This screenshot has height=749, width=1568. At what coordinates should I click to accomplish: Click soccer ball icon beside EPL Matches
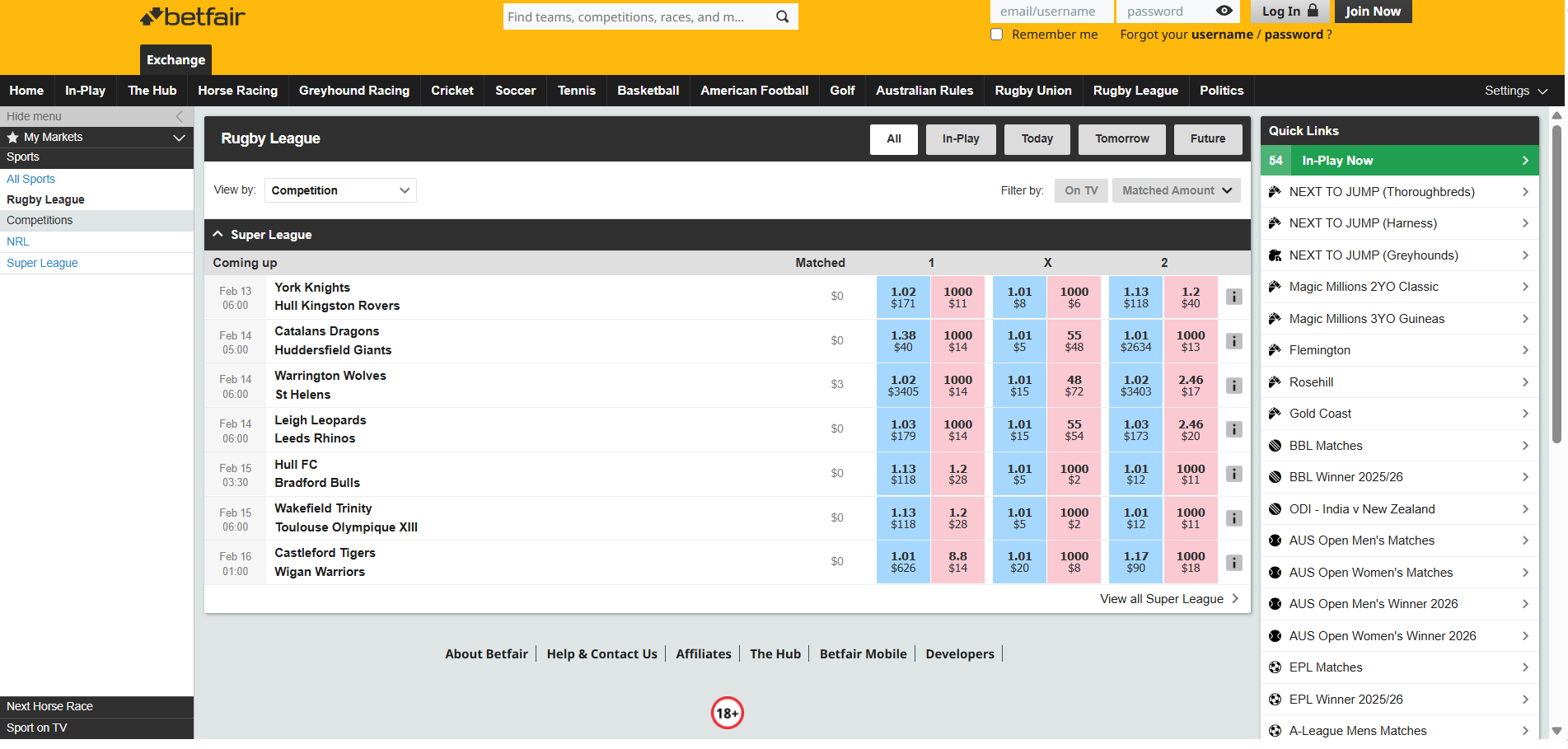click(x=1275, y=667)
